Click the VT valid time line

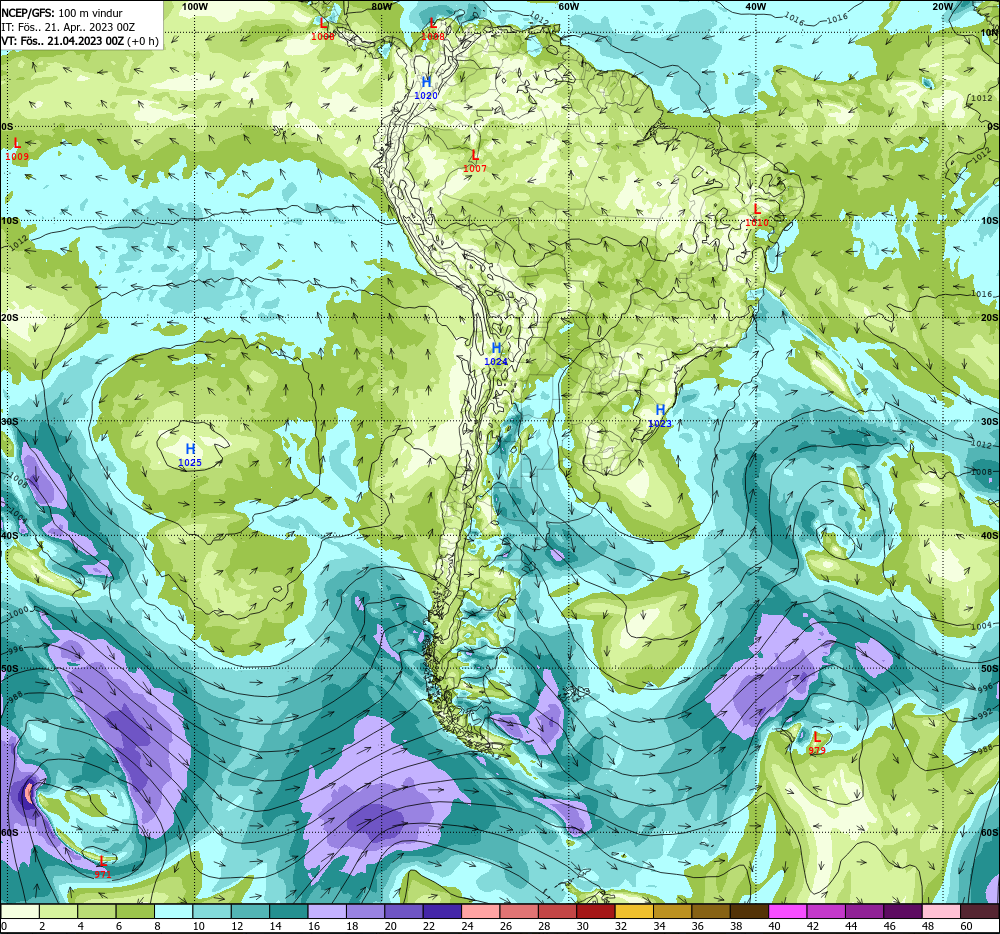[80, 41]
